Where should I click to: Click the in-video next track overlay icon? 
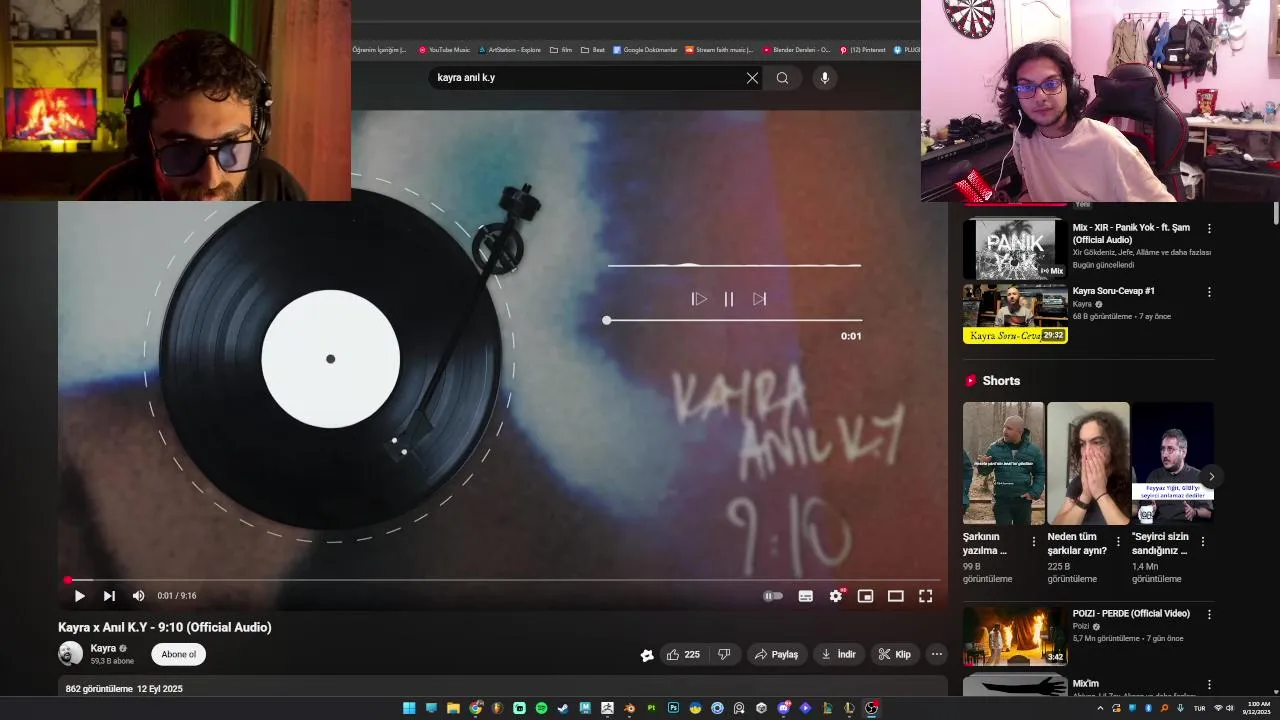(759, 299)
